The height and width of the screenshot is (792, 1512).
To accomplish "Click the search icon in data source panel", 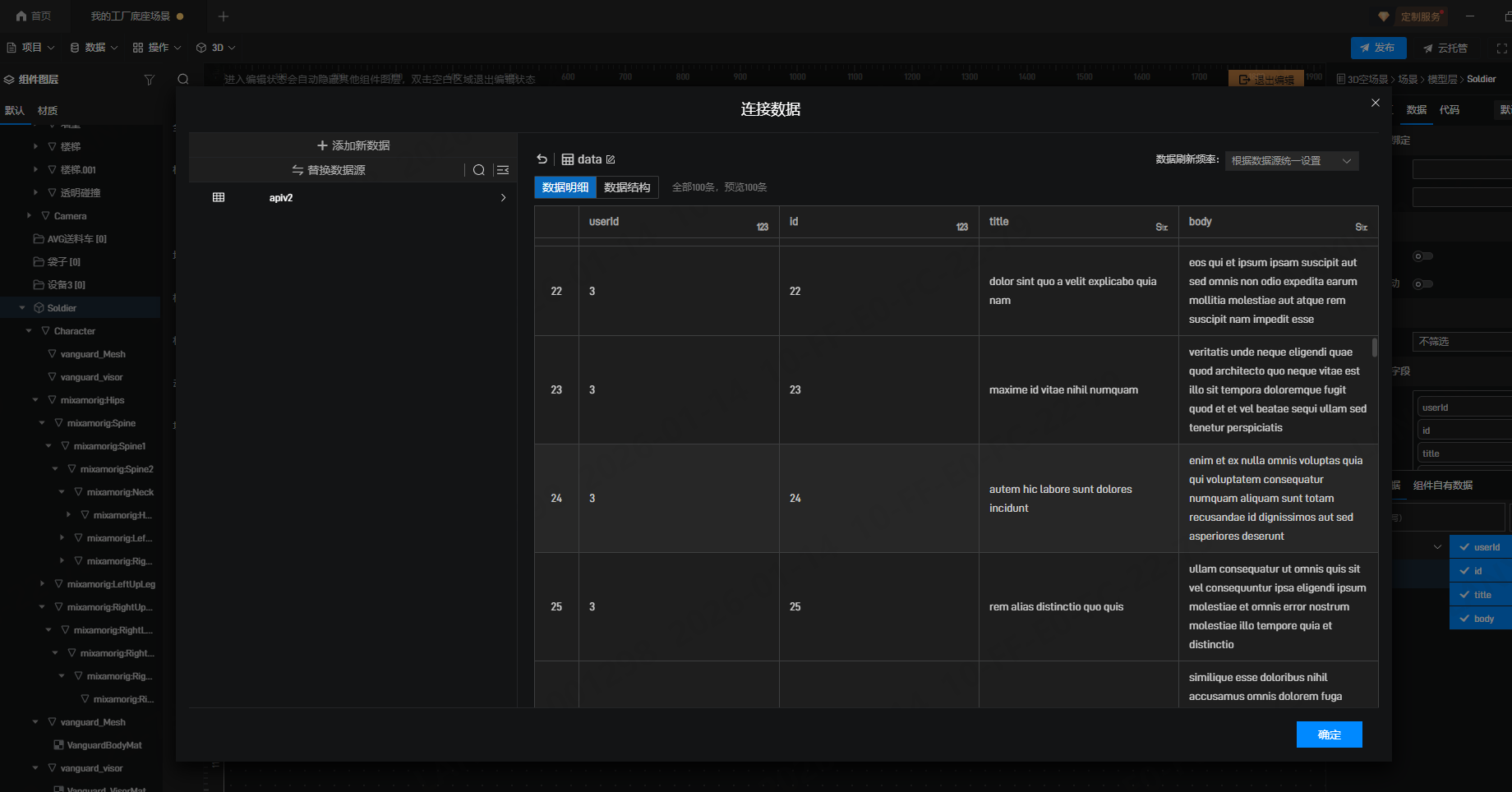I will [478, 170].
